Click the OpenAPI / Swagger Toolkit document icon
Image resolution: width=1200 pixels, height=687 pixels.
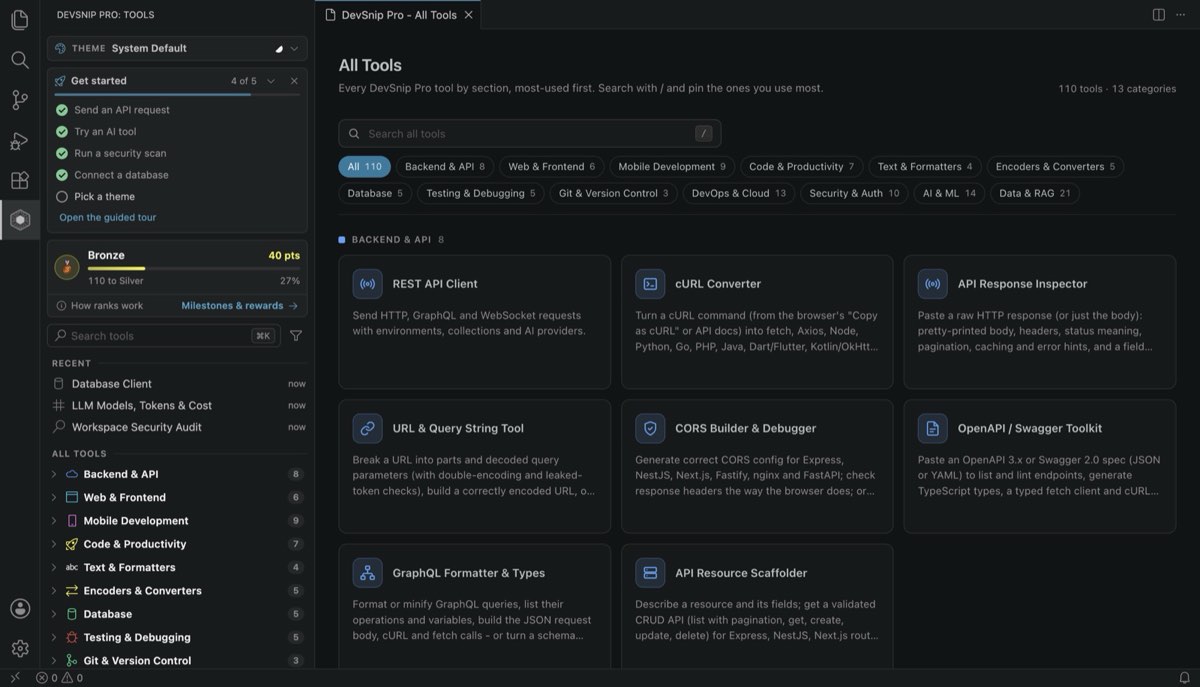932,428
